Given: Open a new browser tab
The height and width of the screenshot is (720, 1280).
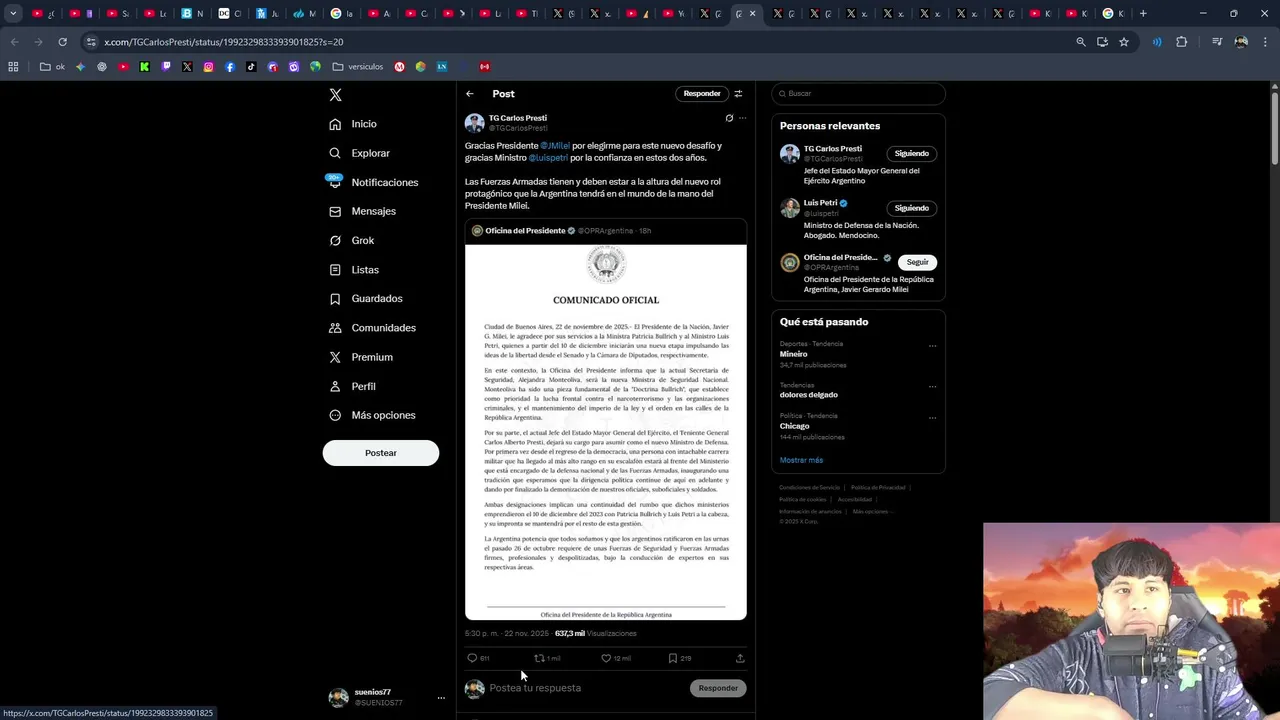Looking at the screenshot, I should (1143, 14).
